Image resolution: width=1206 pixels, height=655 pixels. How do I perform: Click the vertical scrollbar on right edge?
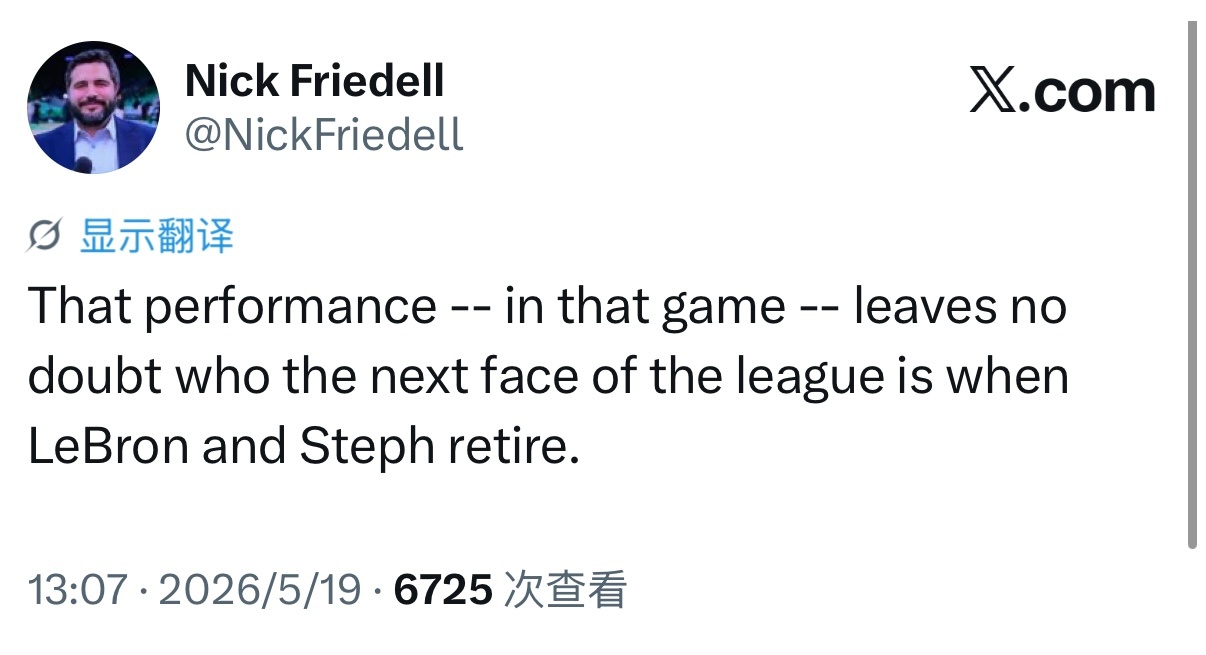pos(1191,284)
